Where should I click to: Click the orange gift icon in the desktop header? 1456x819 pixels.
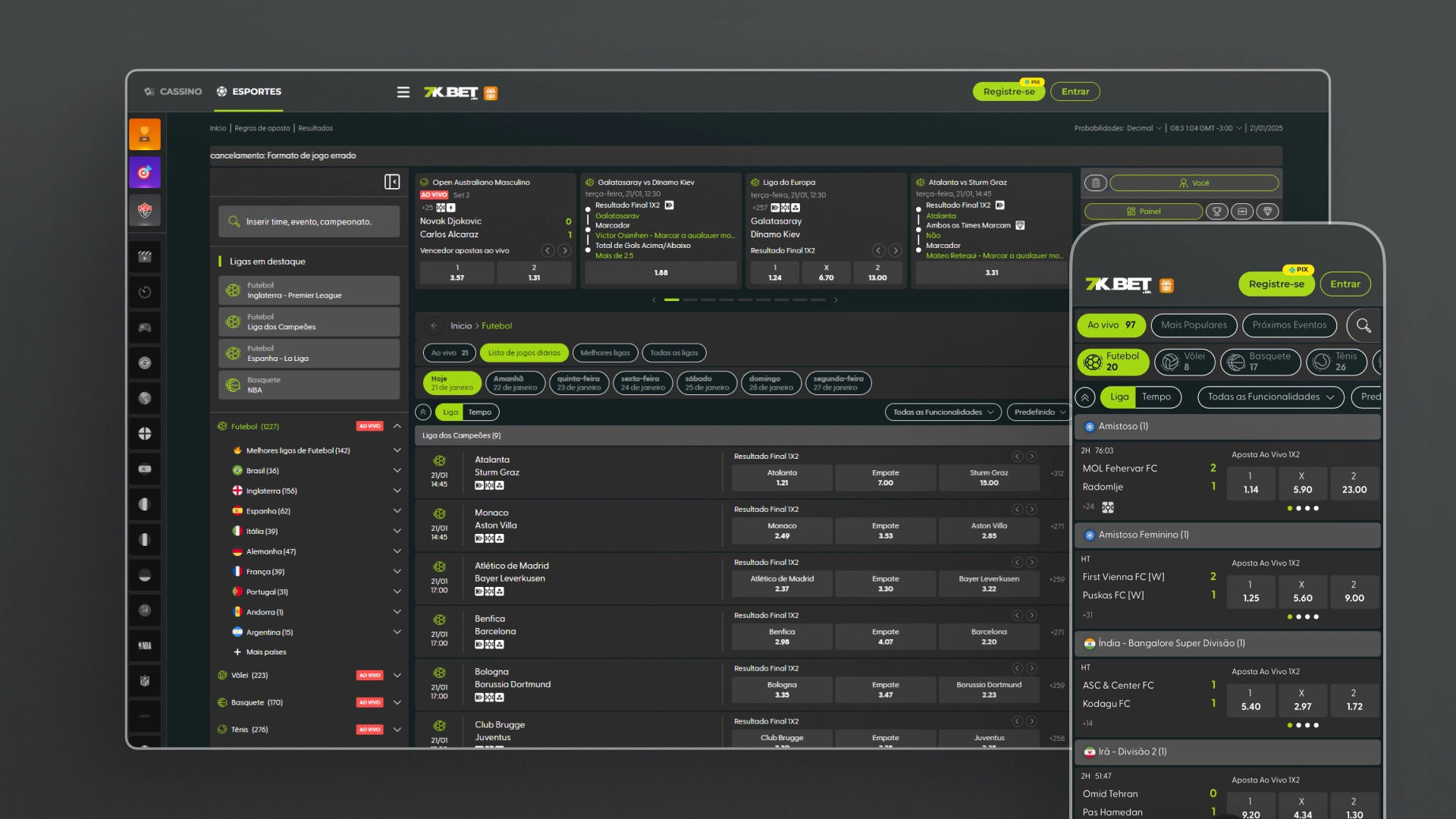(x=491, y=93)
